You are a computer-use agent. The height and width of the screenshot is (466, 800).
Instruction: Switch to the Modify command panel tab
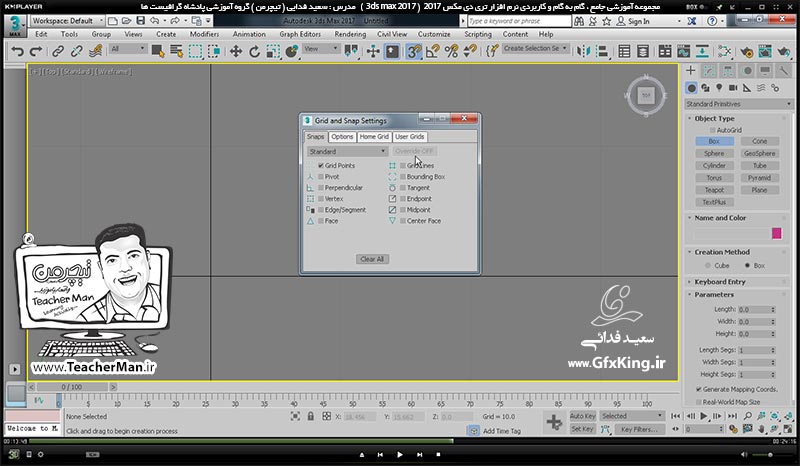point(709,71)
